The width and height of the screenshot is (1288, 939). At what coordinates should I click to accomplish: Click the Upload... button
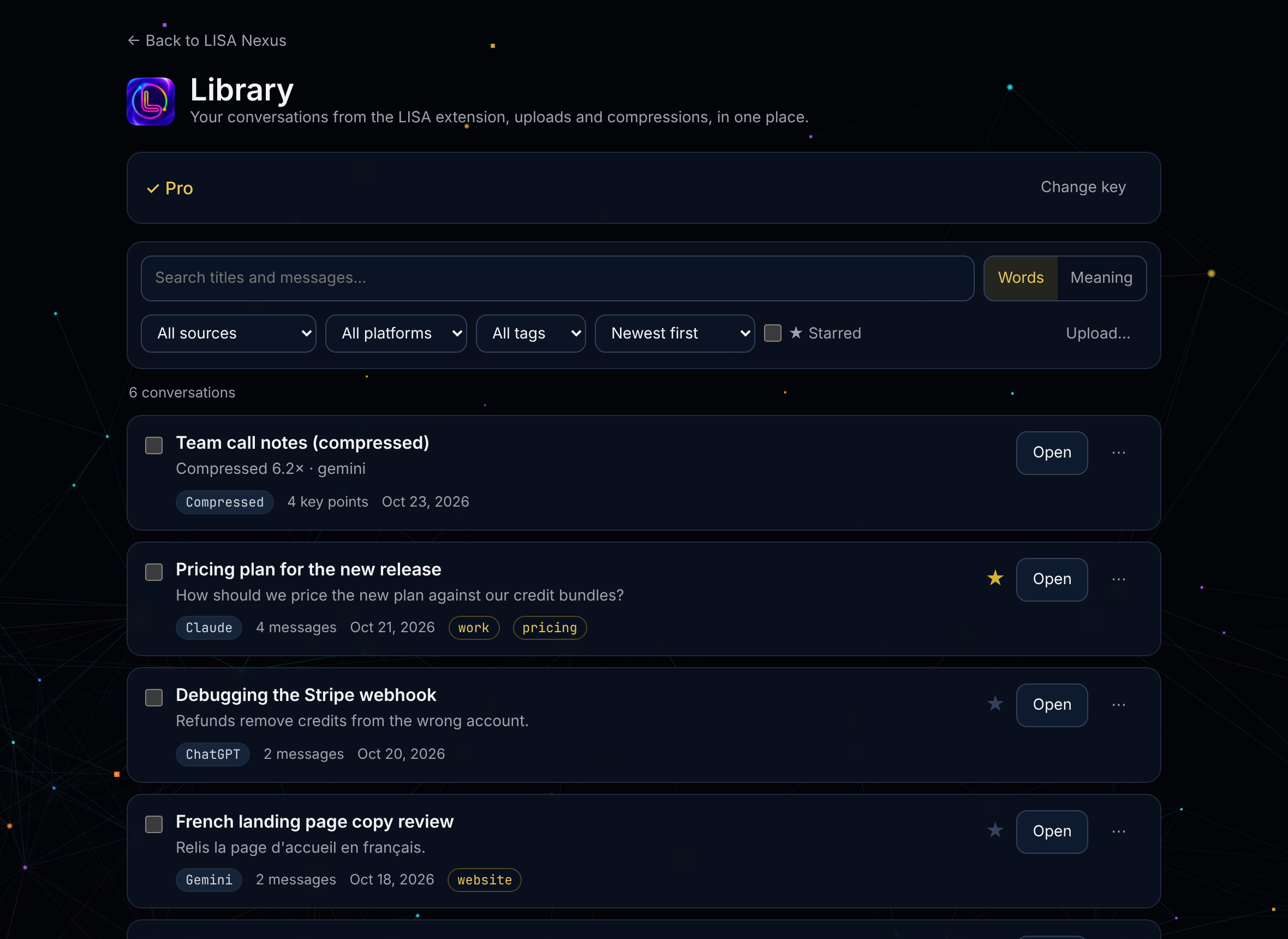[x=1098, y=333]
